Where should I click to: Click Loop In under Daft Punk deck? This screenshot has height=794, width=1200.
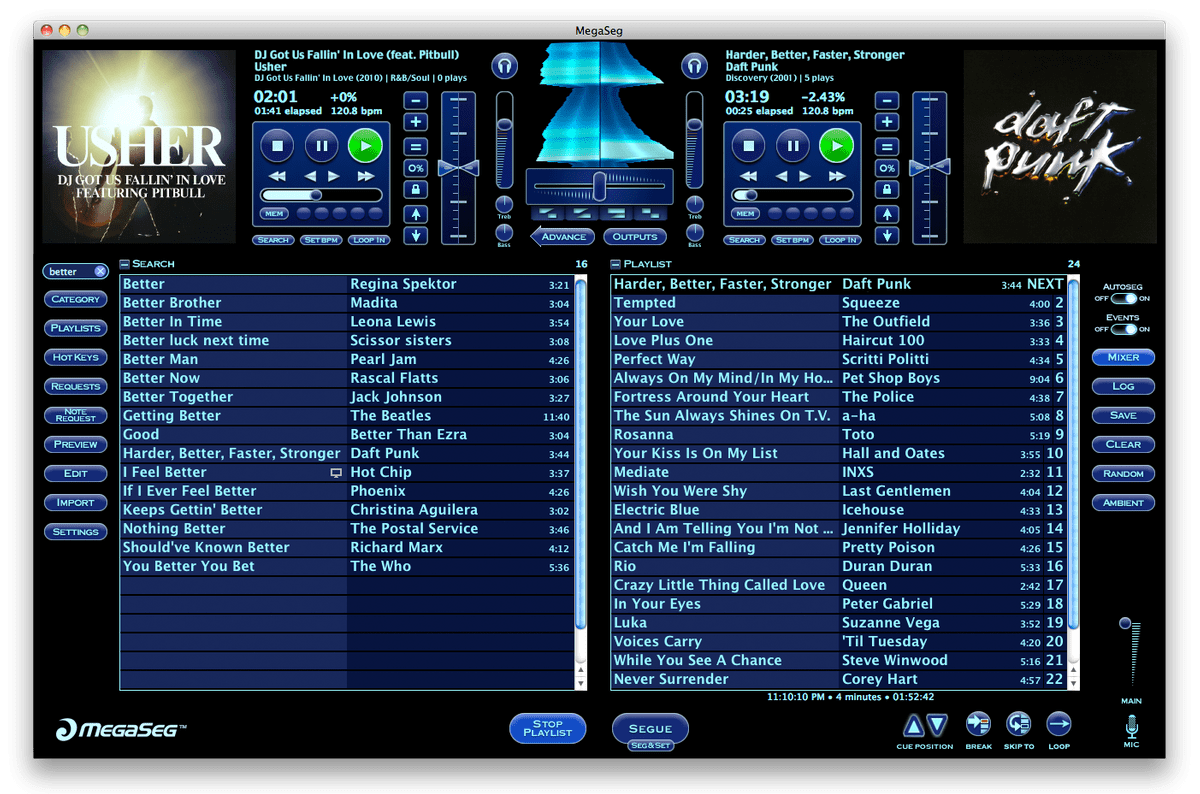pyautogui.click(x=840, y=240)
